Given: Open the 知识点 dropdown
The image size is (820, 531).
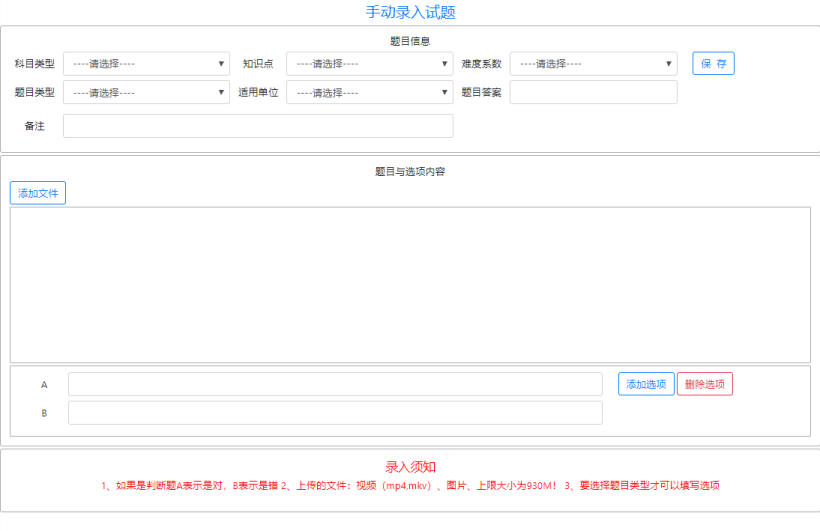Looking at the screenshot, I should click(370, 64).
